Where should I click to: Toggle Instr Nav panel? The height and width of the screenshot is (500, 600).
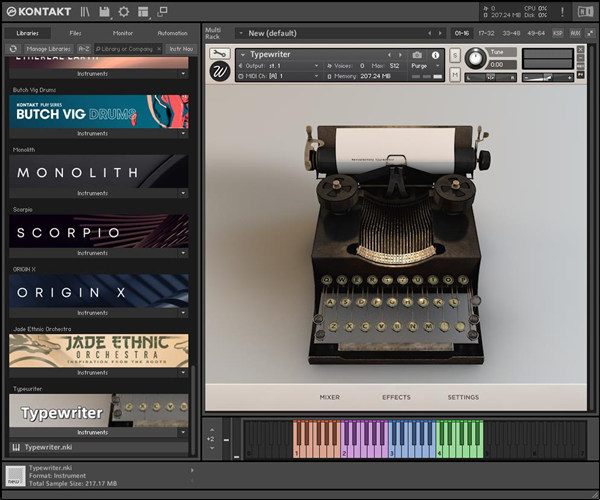coord(181,49)
